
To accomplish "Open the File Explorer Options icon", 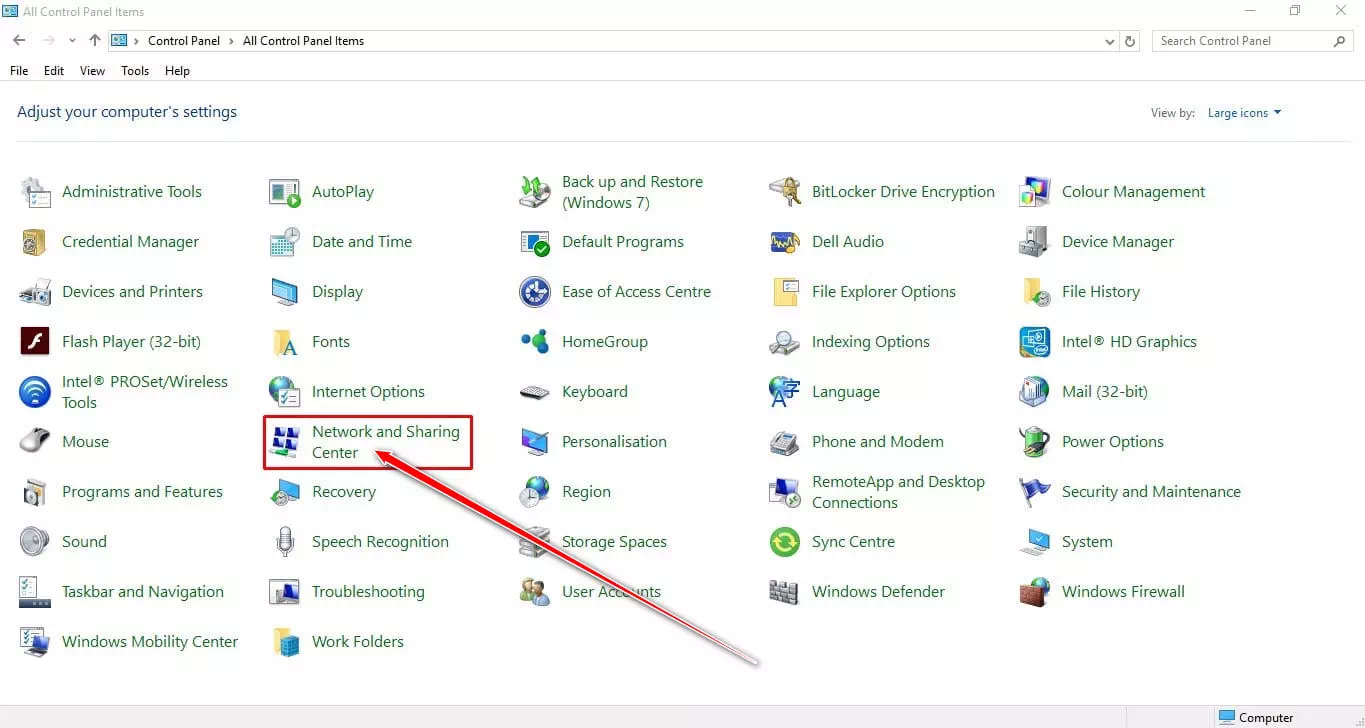I will point(785,292).
